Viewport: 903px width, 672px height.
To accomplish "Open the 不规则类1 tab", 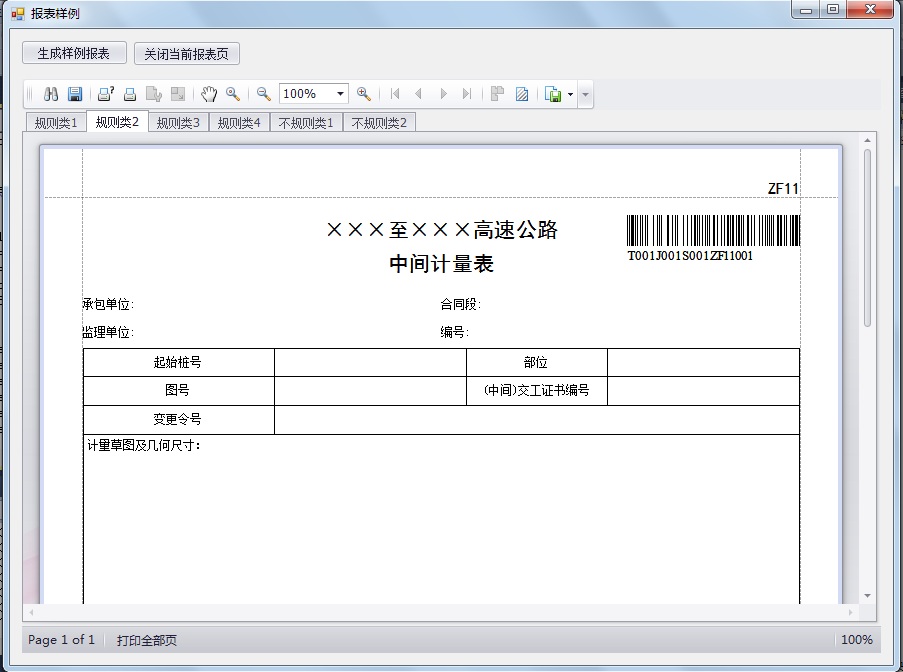I will coord(306,123).
